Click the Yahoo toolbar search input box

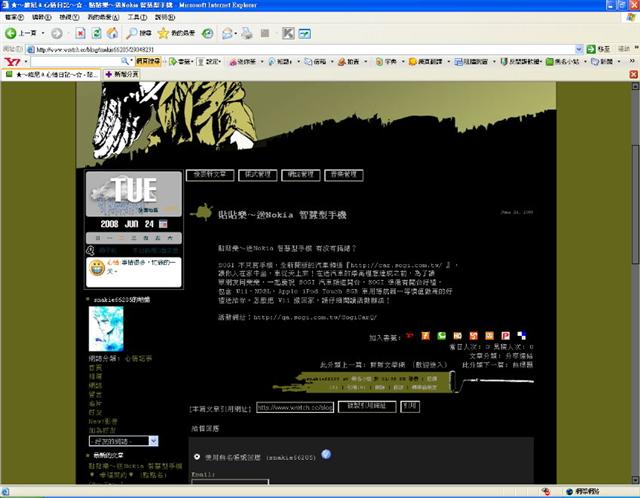click(x=76, y=62)
